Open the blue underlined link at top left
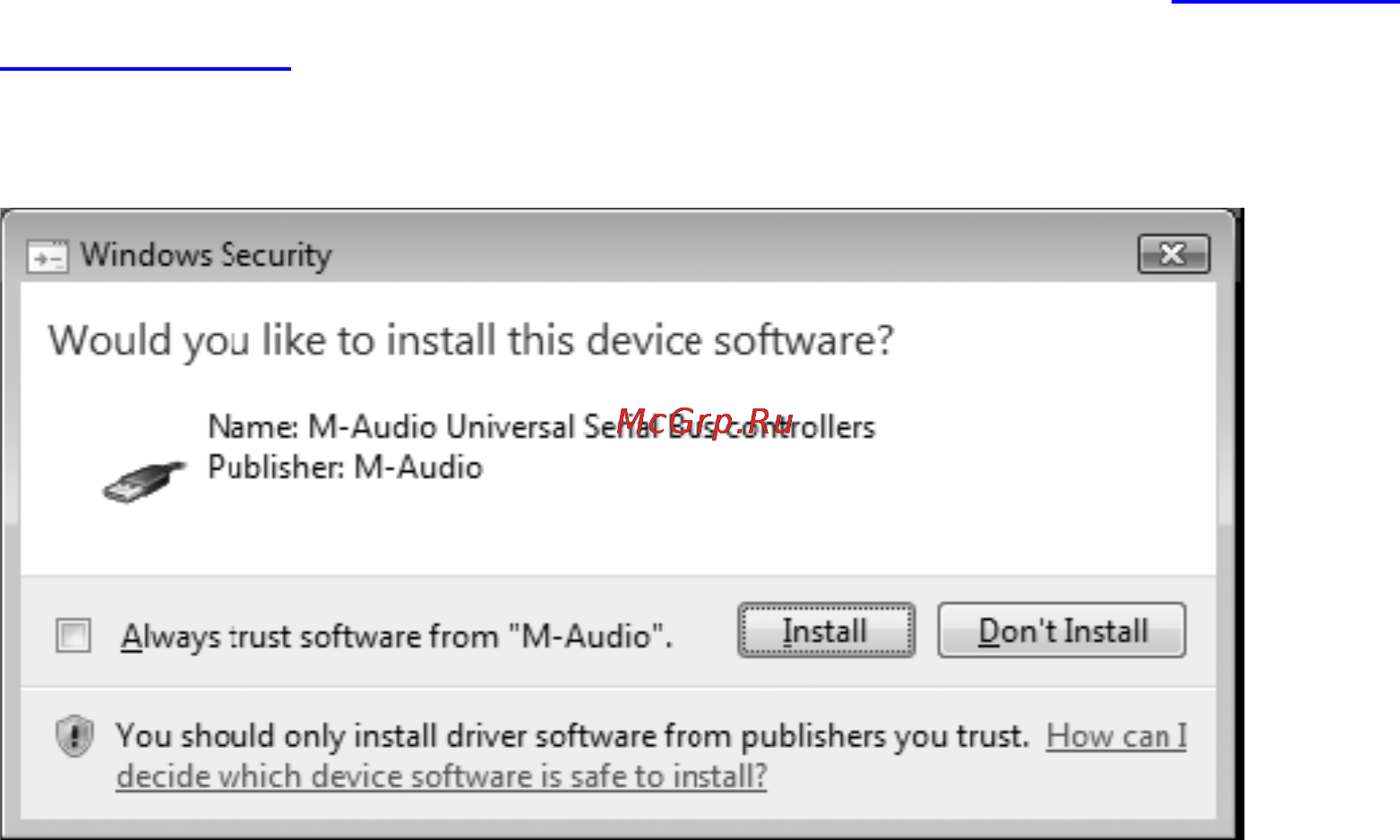This screenshot has height=840, width=1400. 145,67
